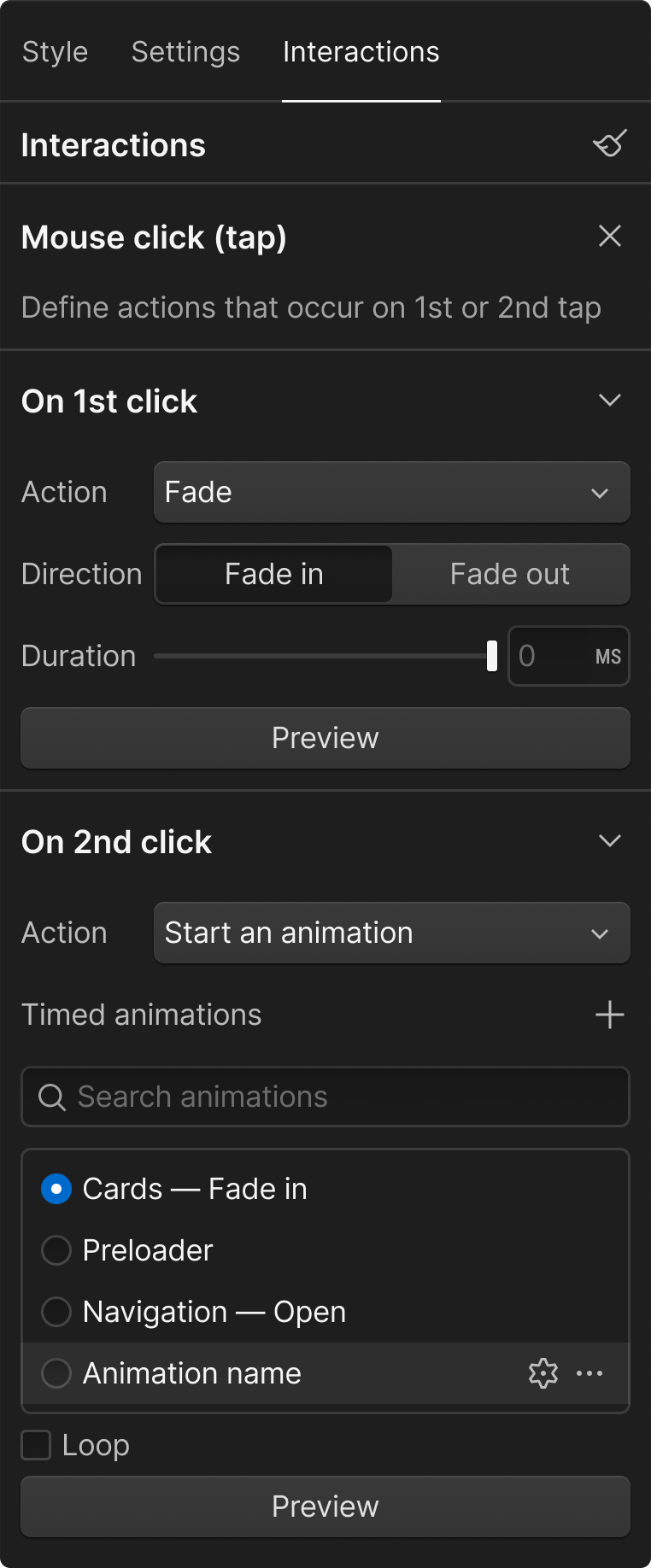Add a timed animation with plus icon
Image resolution: width=651 pixels, height=1568 pixels.
pos(610,1015)
